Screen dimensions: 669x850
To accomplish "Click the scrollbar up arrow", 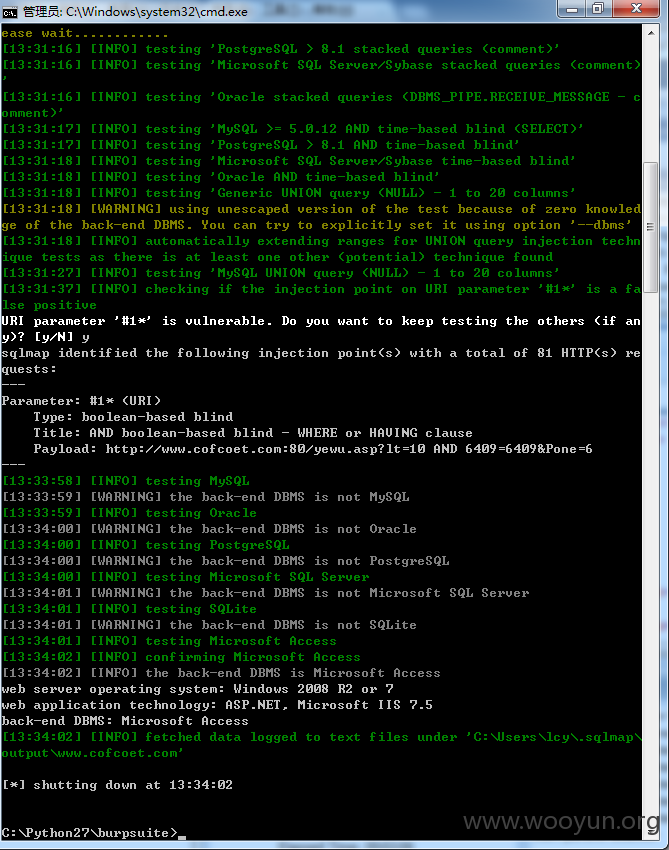I will click(651, 33).
